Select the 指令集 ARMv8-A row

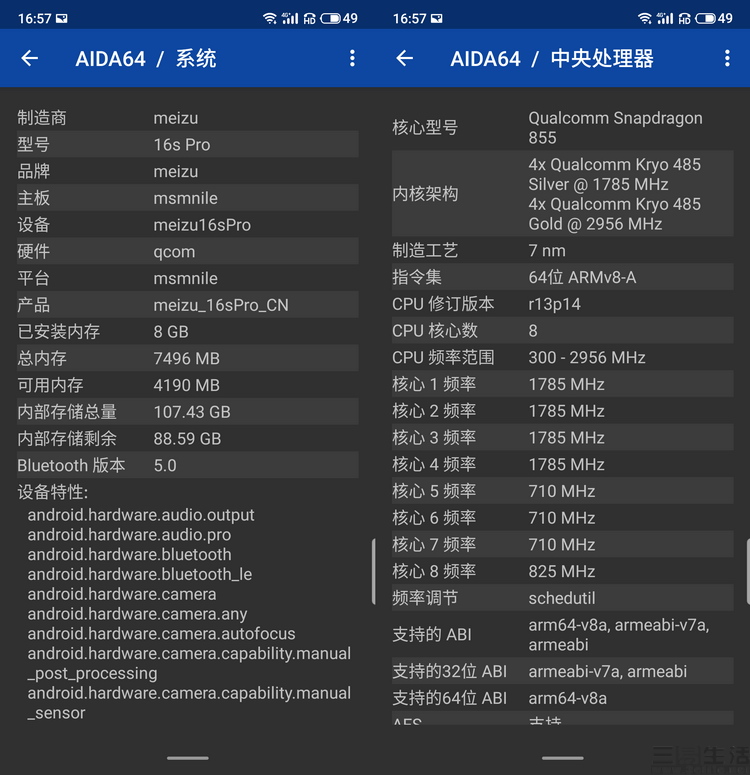[x=563, y=277]
